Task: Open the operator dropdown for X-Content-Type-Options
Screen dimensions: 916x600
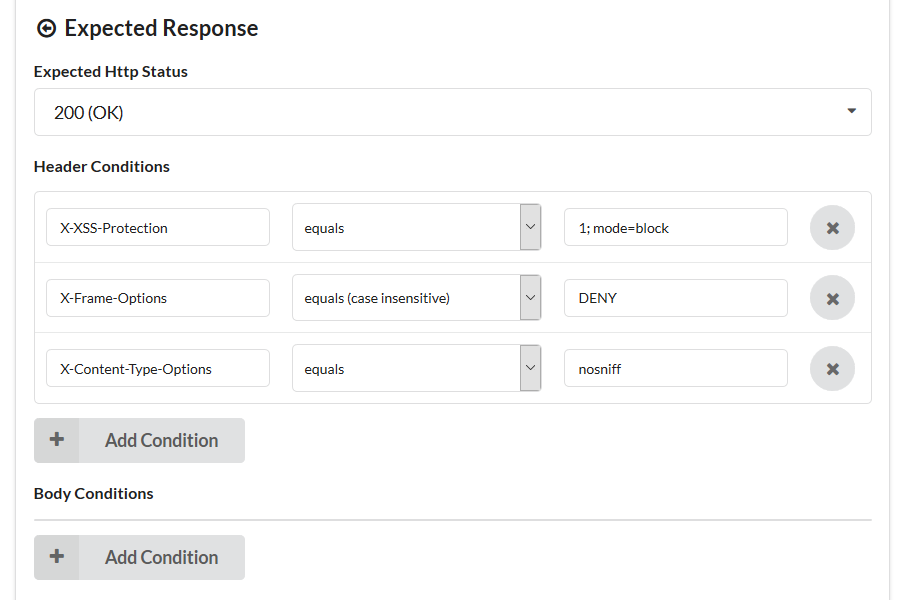Action: coord(416,369)
